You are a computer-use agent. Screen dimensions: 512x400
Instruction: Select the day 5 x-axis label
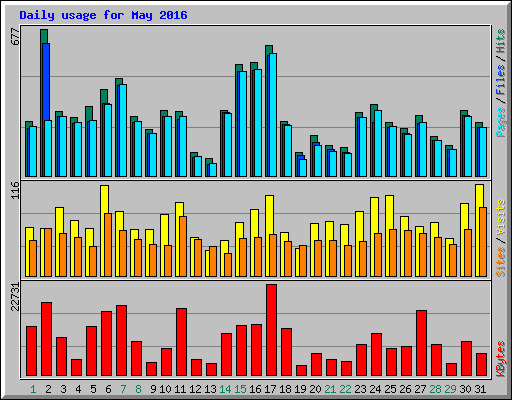[93, 389]
